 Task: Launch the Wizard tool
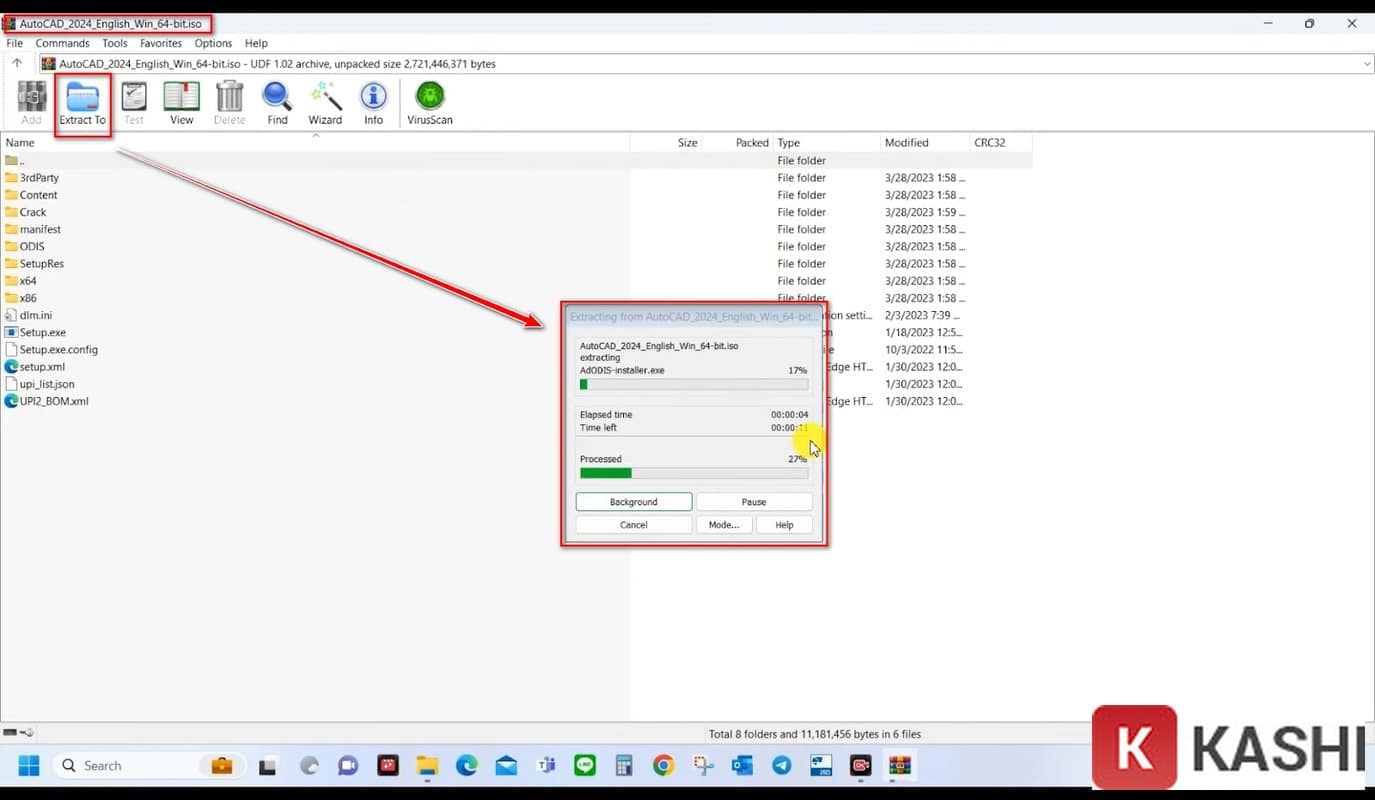click(325, 104)
